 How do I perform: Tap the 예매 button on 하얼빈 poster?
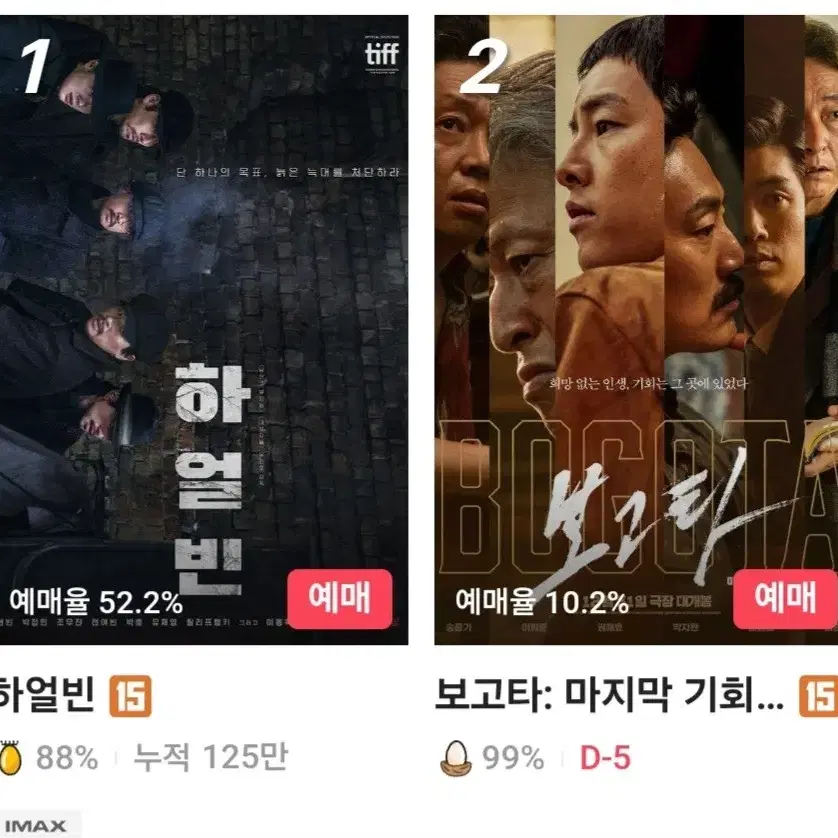pyautogui.click(x=340, y=599)
